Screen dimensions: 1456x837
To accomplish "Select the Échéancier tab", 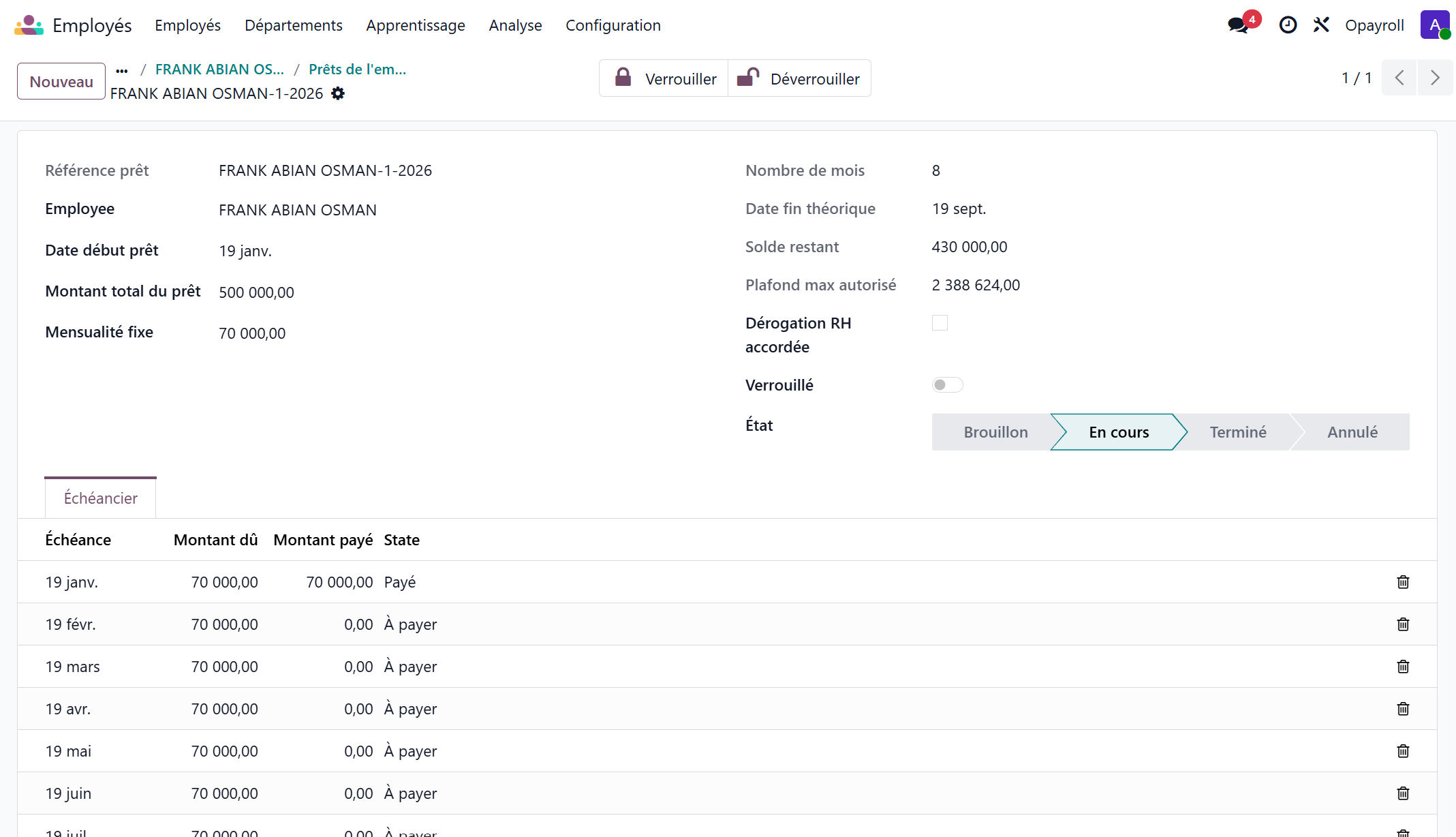I will 101,498.
